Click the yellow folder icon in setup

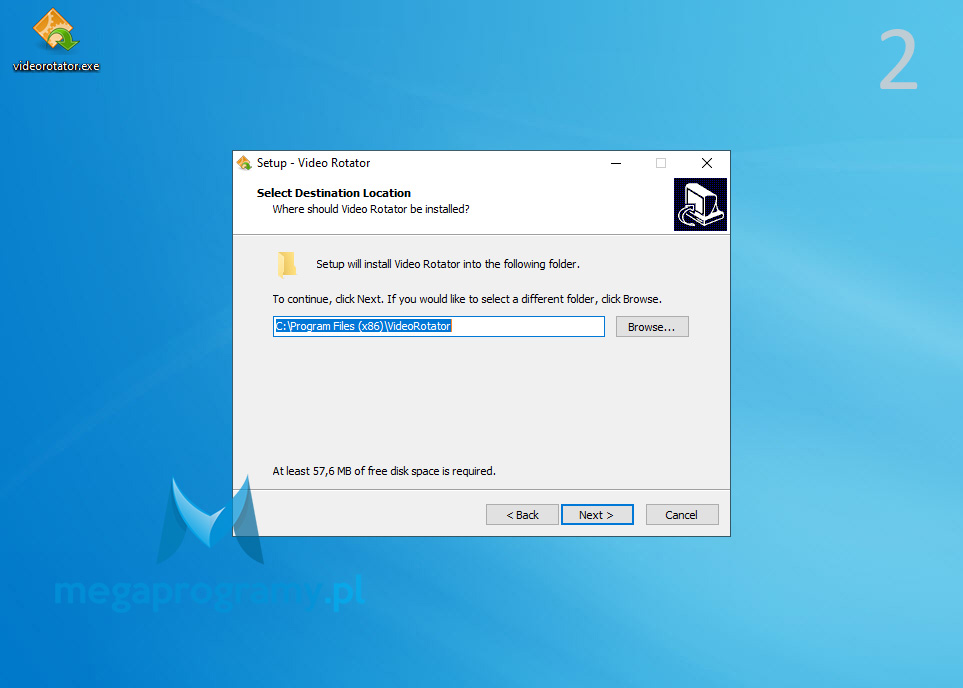287,265
